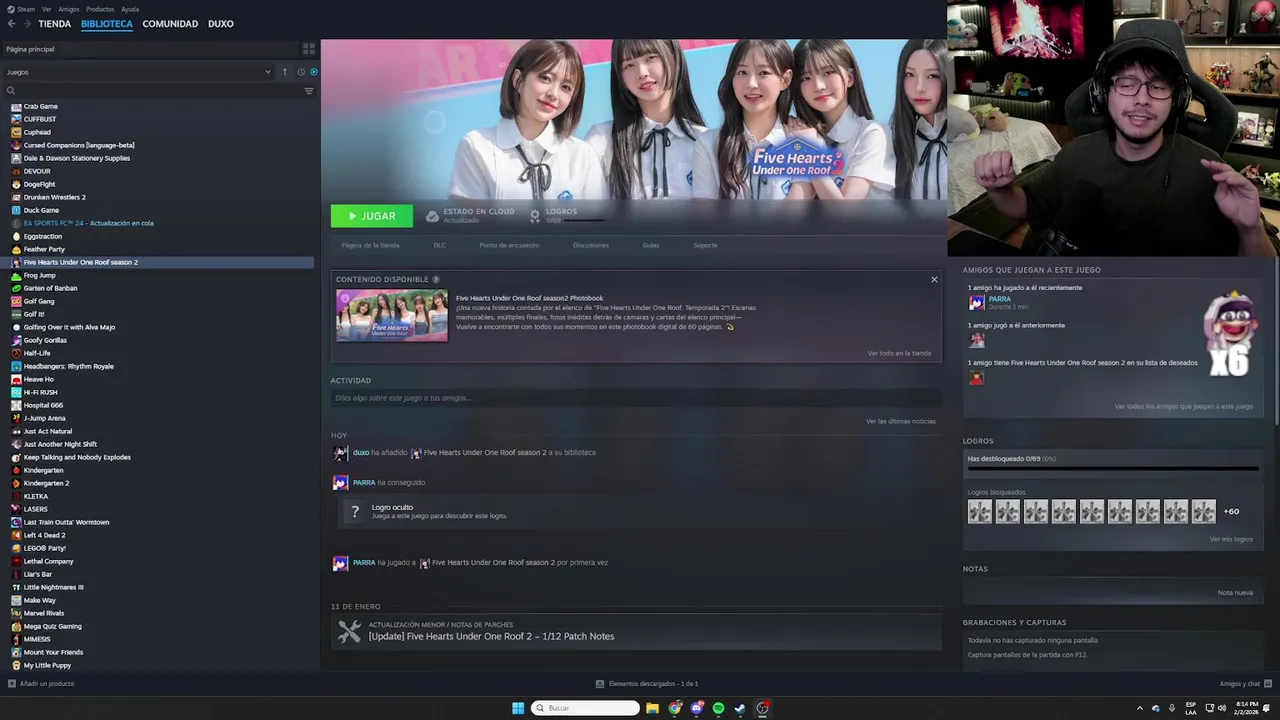Select Garten of Banban in the list
1280x720 pixels.
(x=50, y=288)
